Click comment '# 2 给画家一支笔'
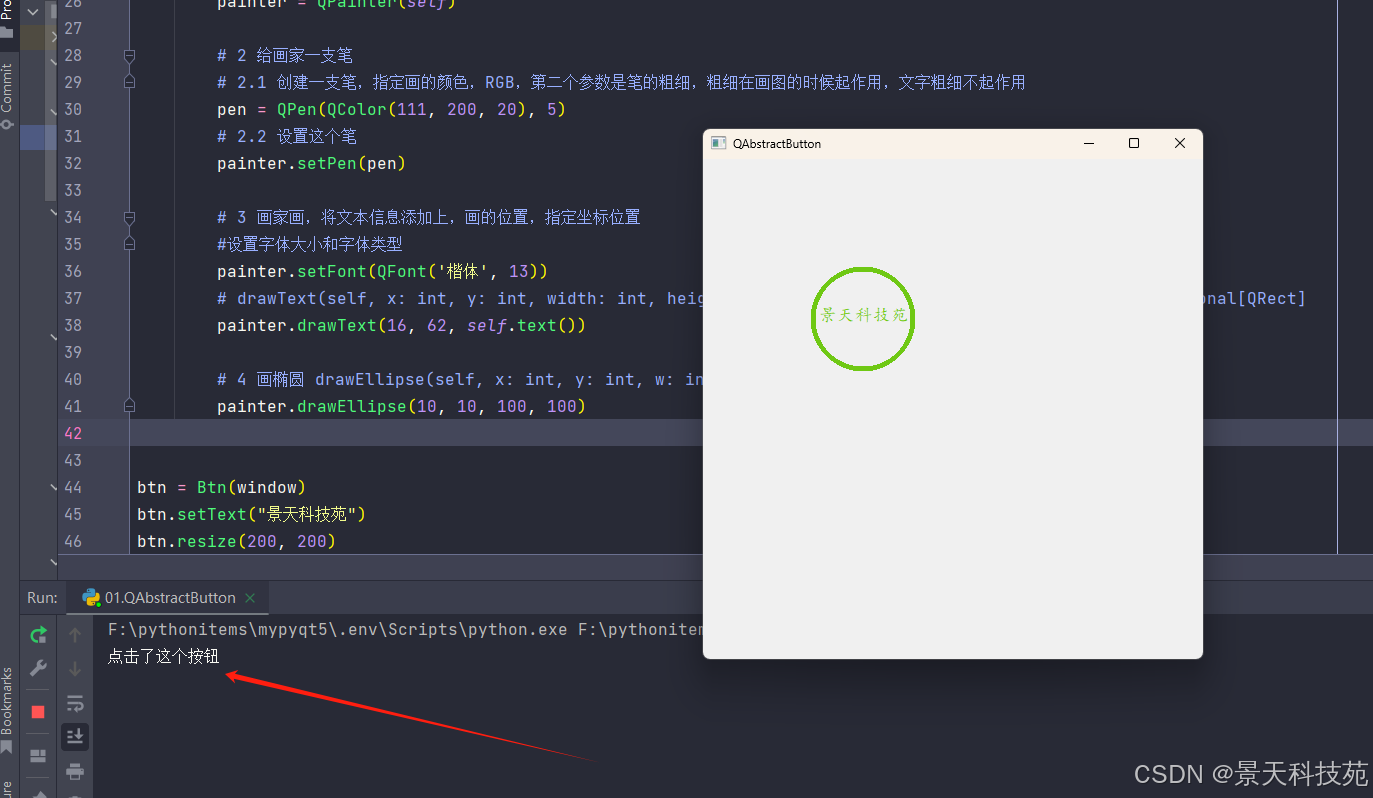This screenshot has height=798, width=1373. coord(285,55)
